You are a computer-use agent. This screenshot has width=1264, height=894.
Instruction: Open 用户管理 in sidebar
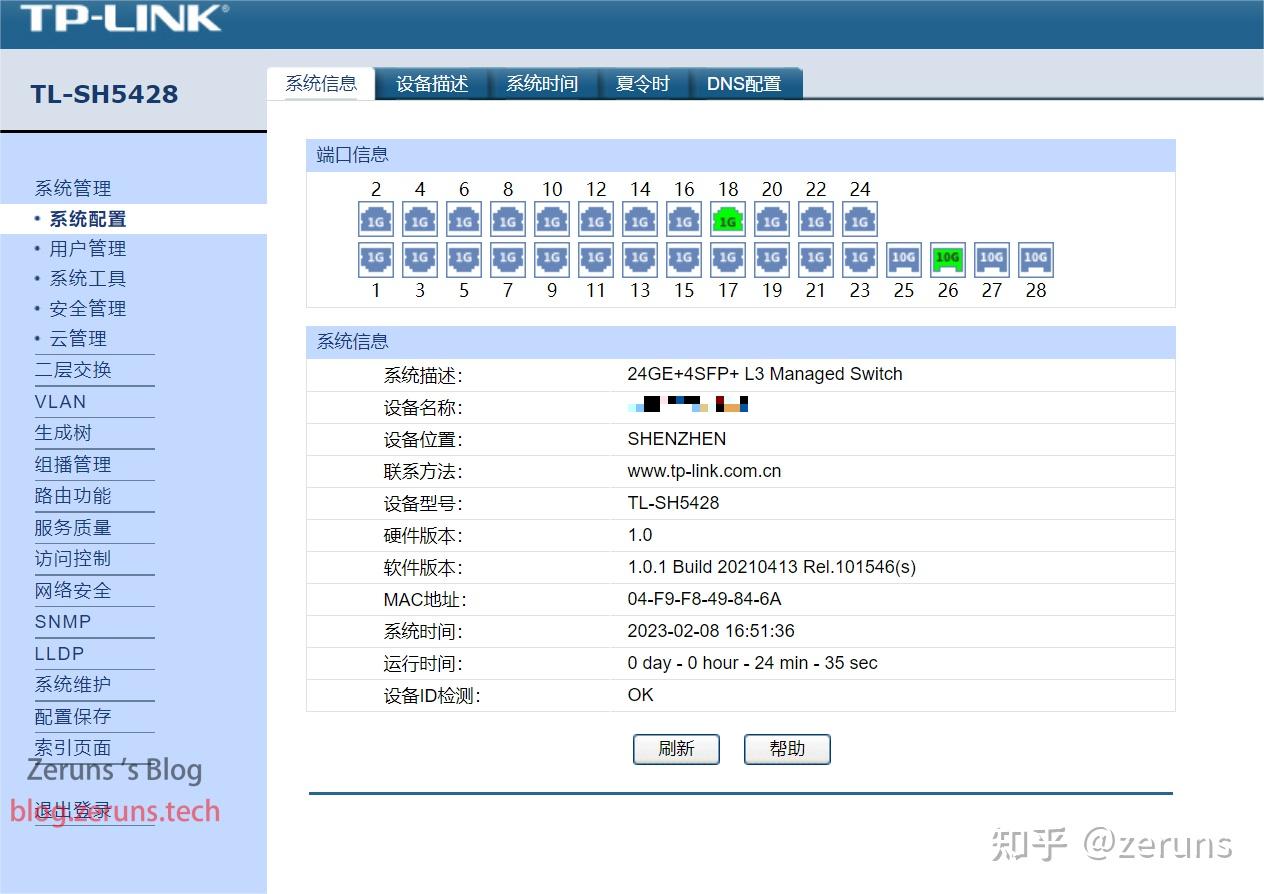(88, 249)
